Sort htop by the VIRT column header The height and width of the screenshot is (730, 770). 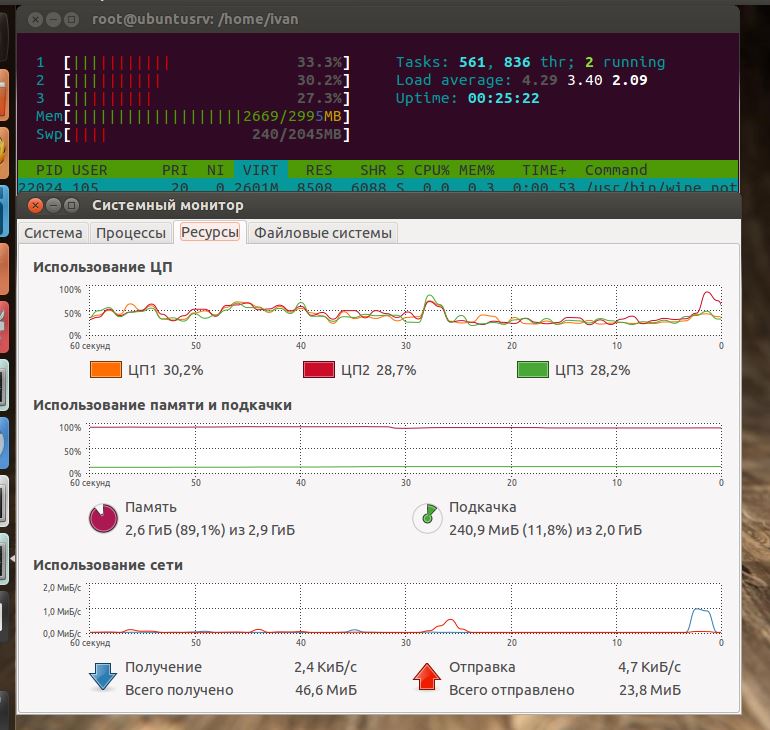[261, 170]
